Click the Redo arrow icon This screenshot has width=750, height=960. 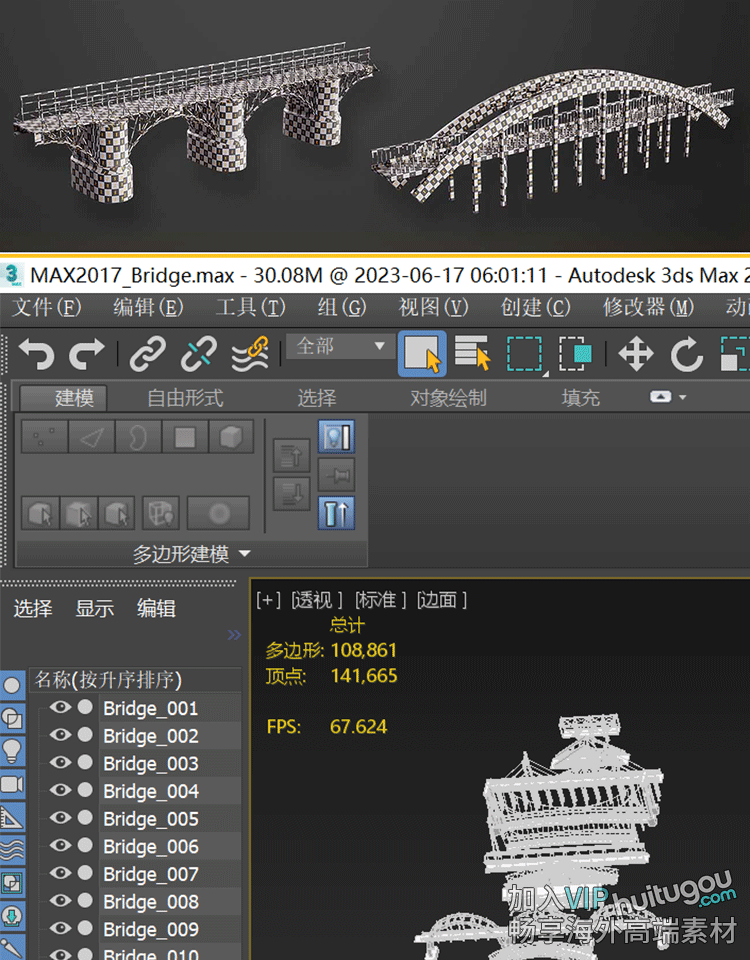86,353
